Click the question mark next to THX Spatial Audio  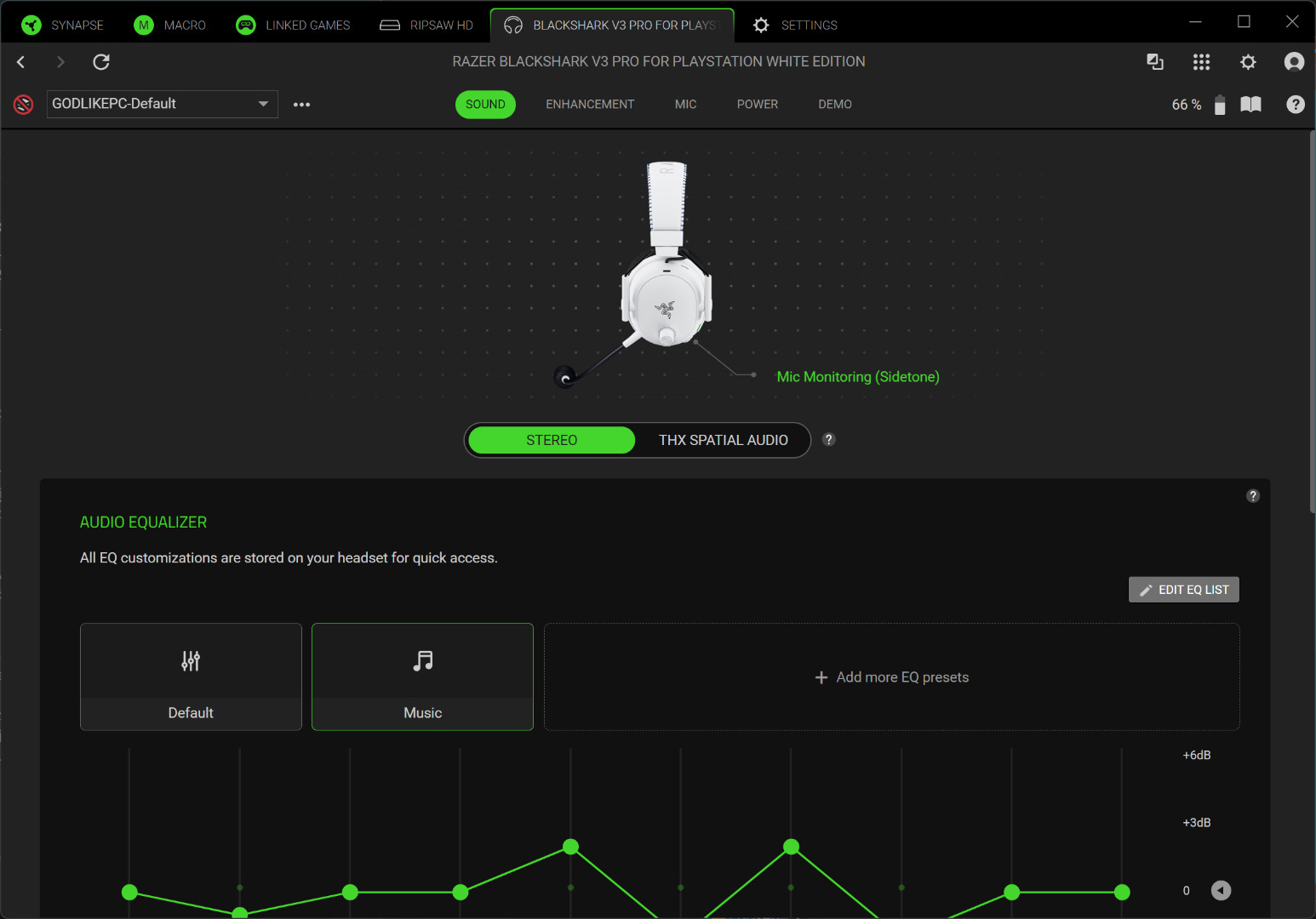829,440
